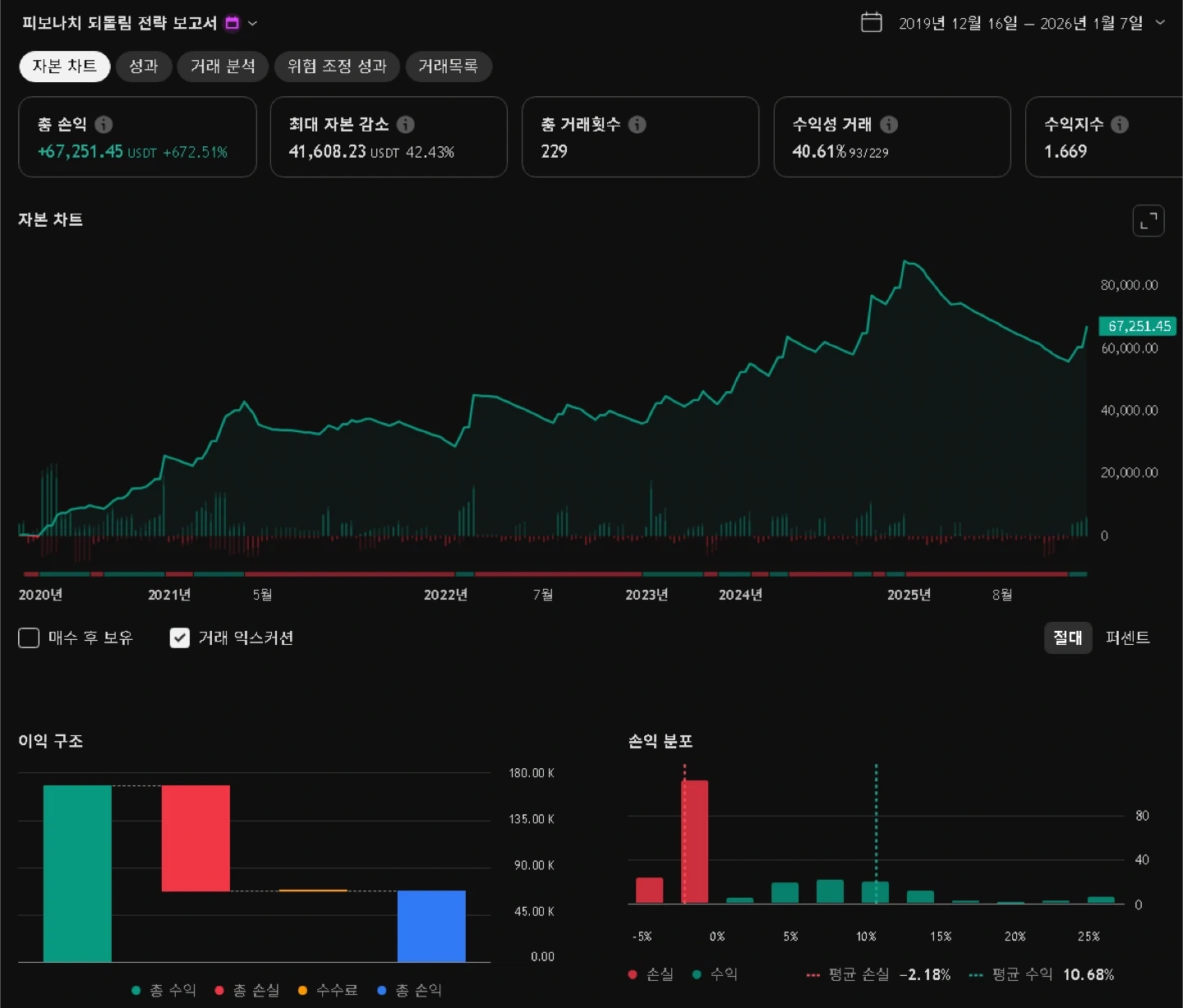Click the 위험 조정 성과 tab button
This screenshot has width=1183, height=1008.
pos(337,67)
